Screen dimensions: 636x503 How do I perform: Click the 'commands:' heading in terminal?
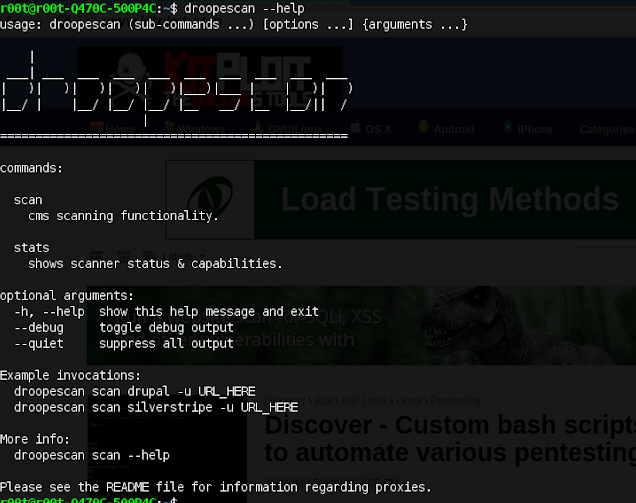(x=31, y=168)
